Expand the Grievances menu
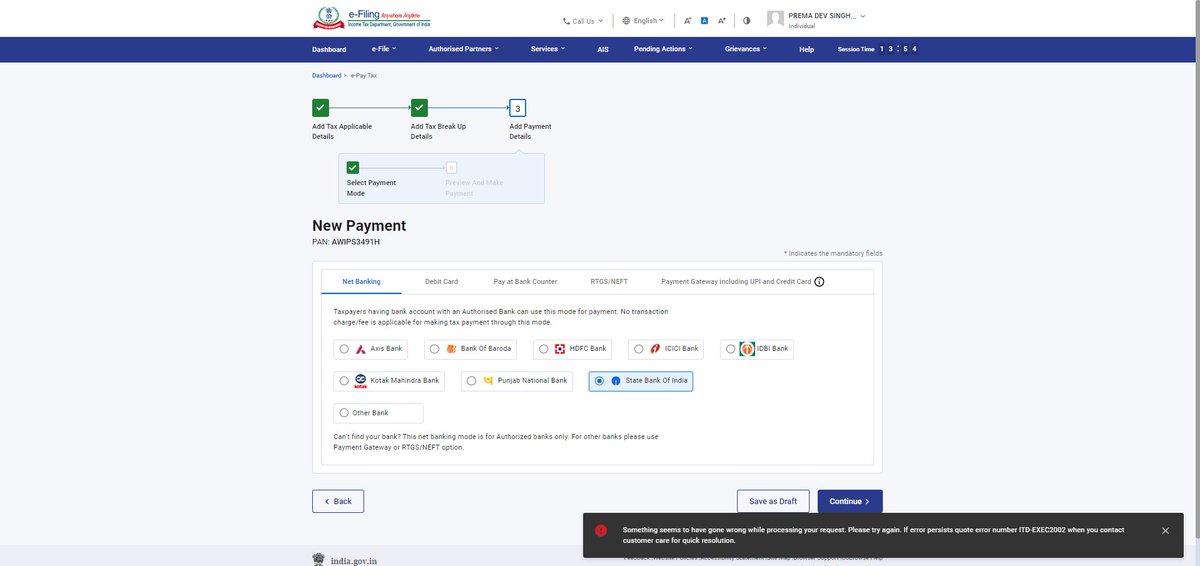 746,49
